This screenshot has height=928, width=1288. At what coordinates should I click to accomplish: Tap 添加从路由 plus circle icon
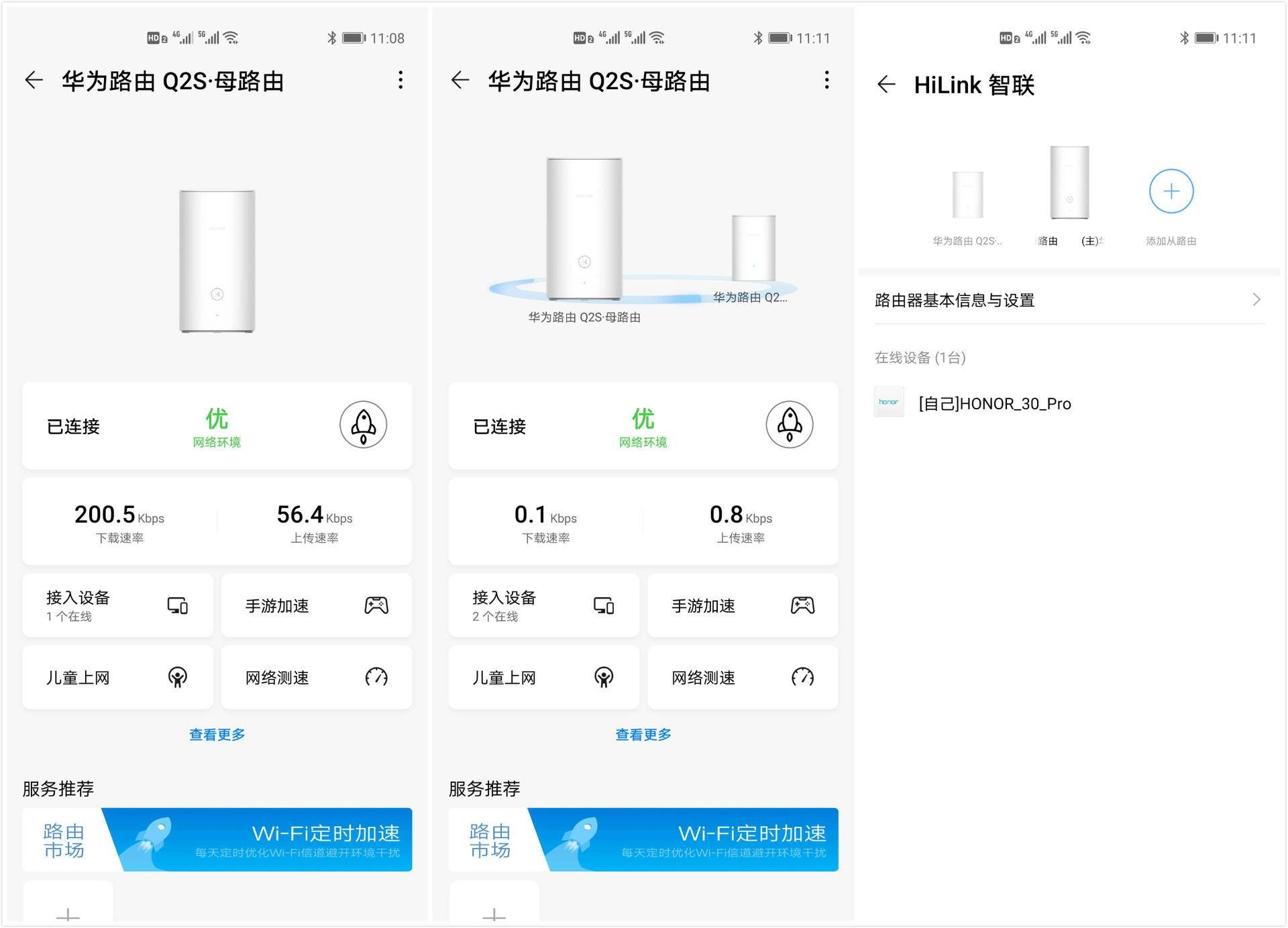pyautogui.click(x=1171, y=191)
